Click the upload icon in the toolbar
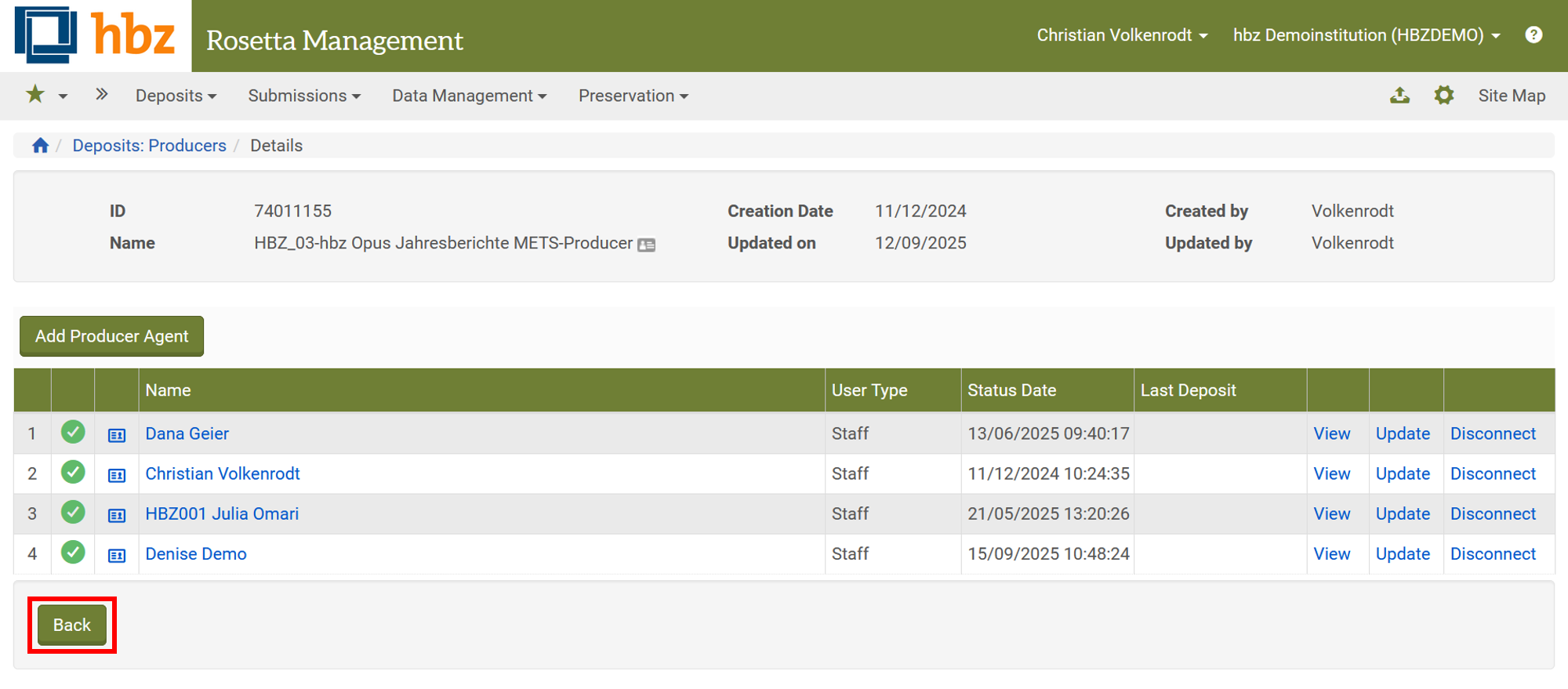The width and height of the screenshot is (1568, 689). coord(1399,96)
